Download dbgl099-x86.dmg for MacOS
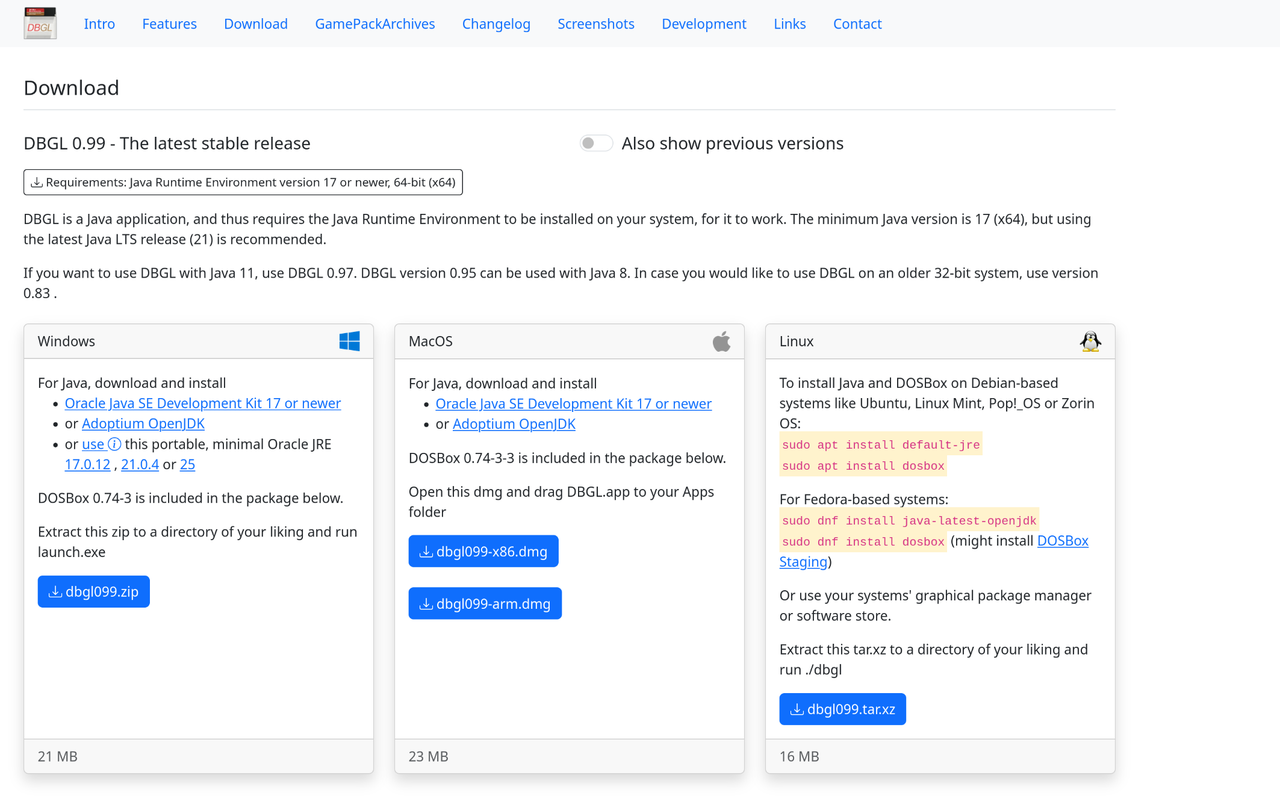The width and height of the screenshot is (1280, 801). tap(484, 552)
